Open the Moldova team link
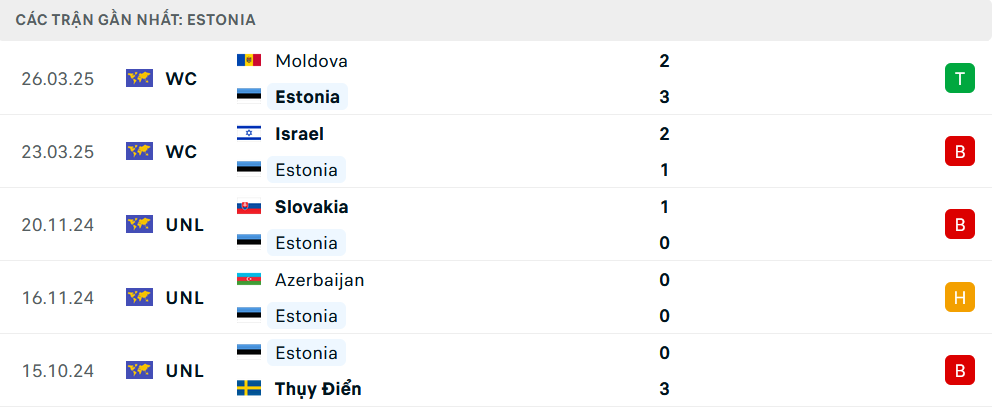992x408 pixels. [311, 61]
